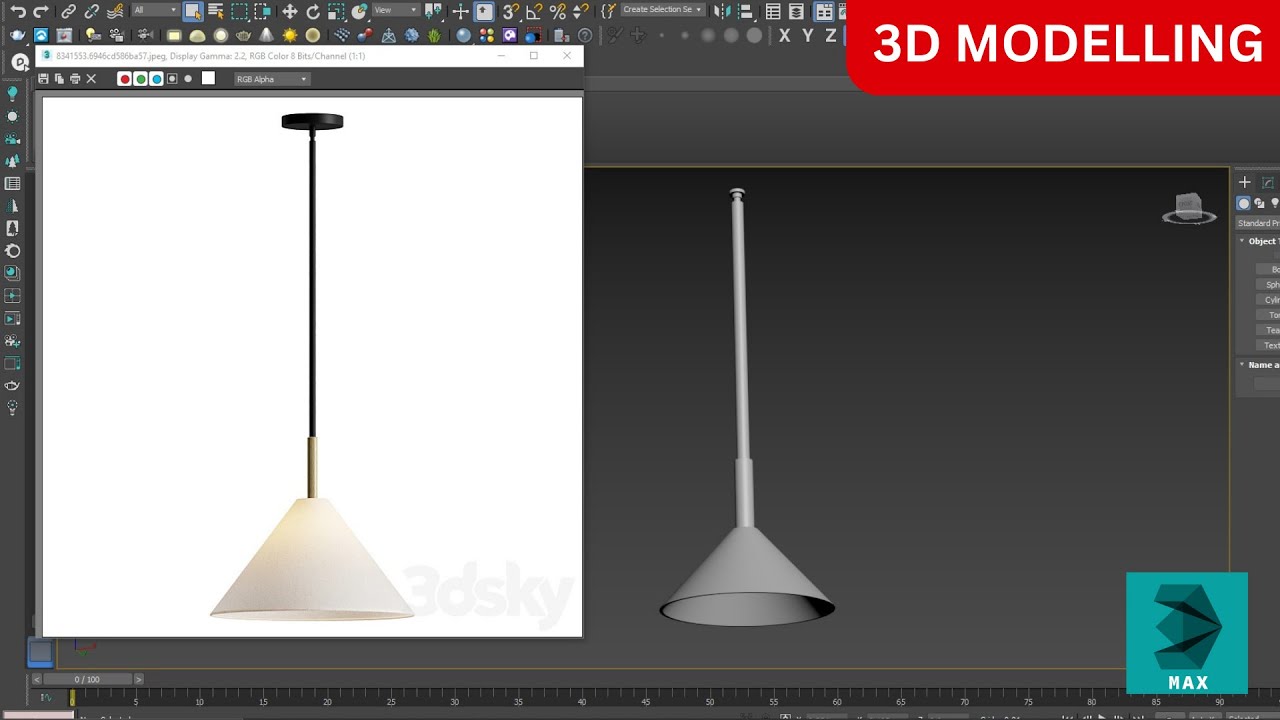Click the time slider showing 0 / 100

(x=87, y=679)
